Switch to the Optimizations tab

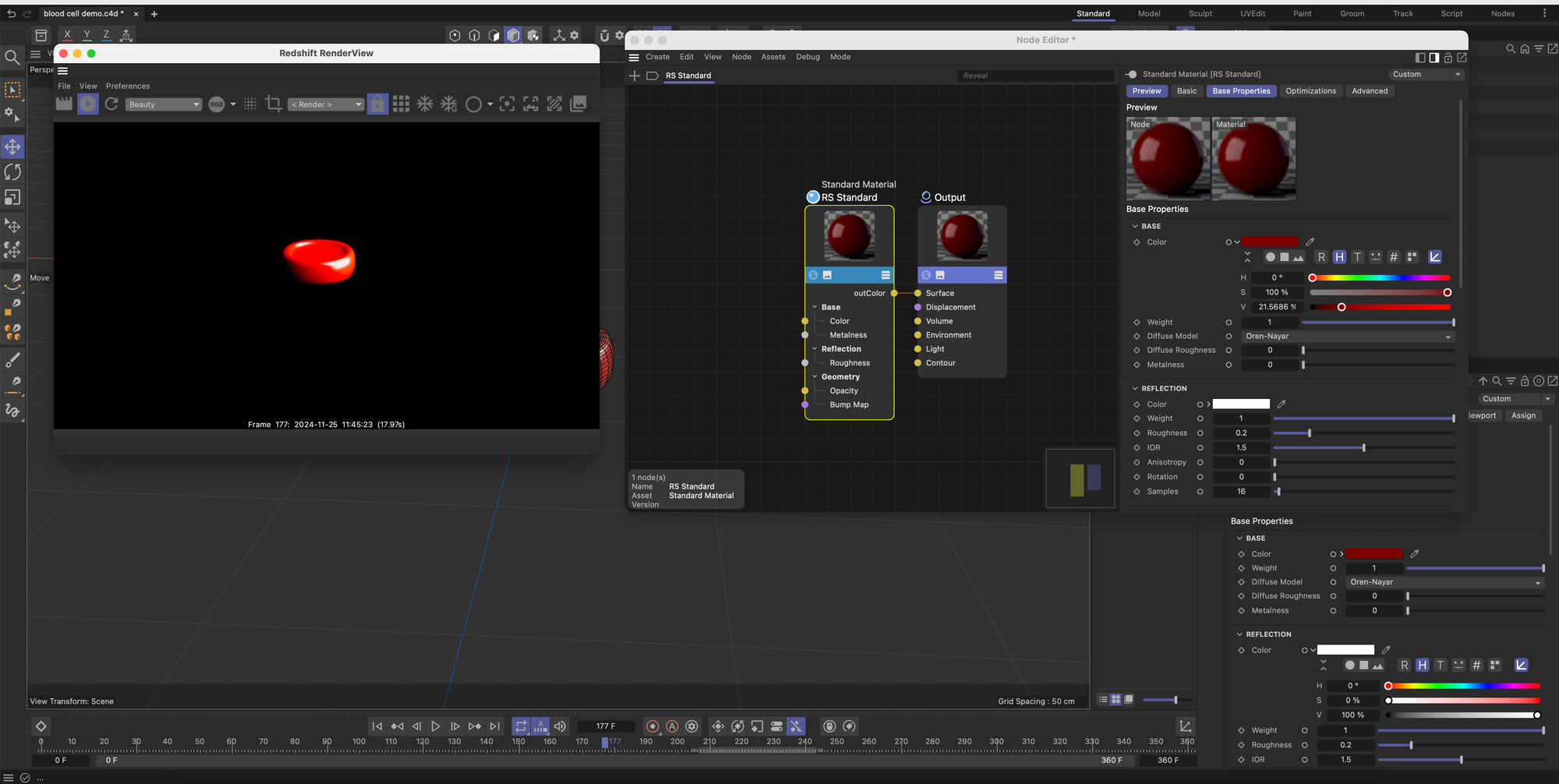click(x=1310, y=91)
